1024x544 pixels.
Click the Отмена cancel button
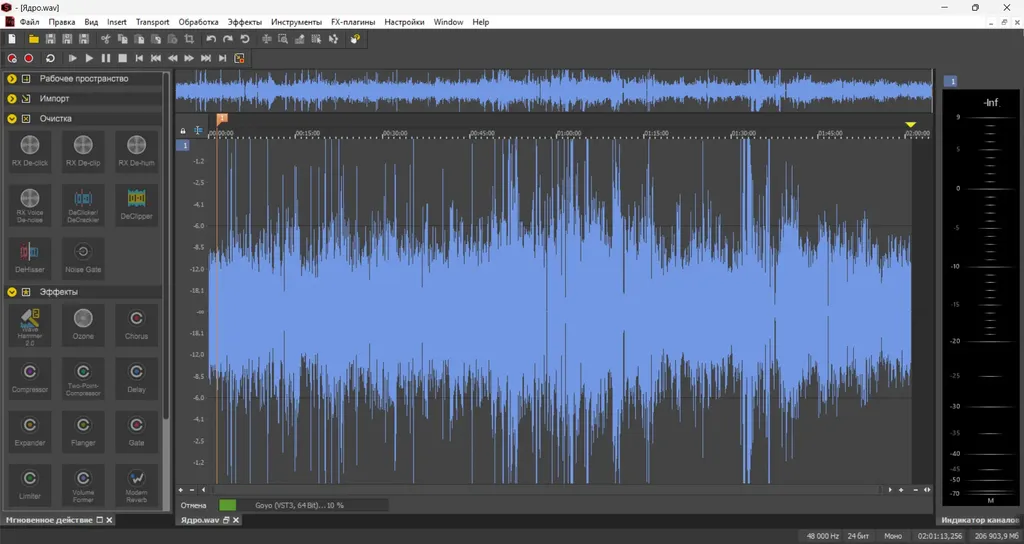click(x=193, y=505)
